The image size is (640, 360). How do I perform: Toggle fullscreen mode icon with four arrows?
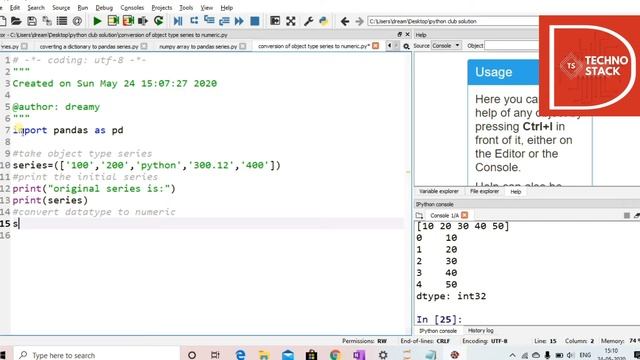point(291,21)
